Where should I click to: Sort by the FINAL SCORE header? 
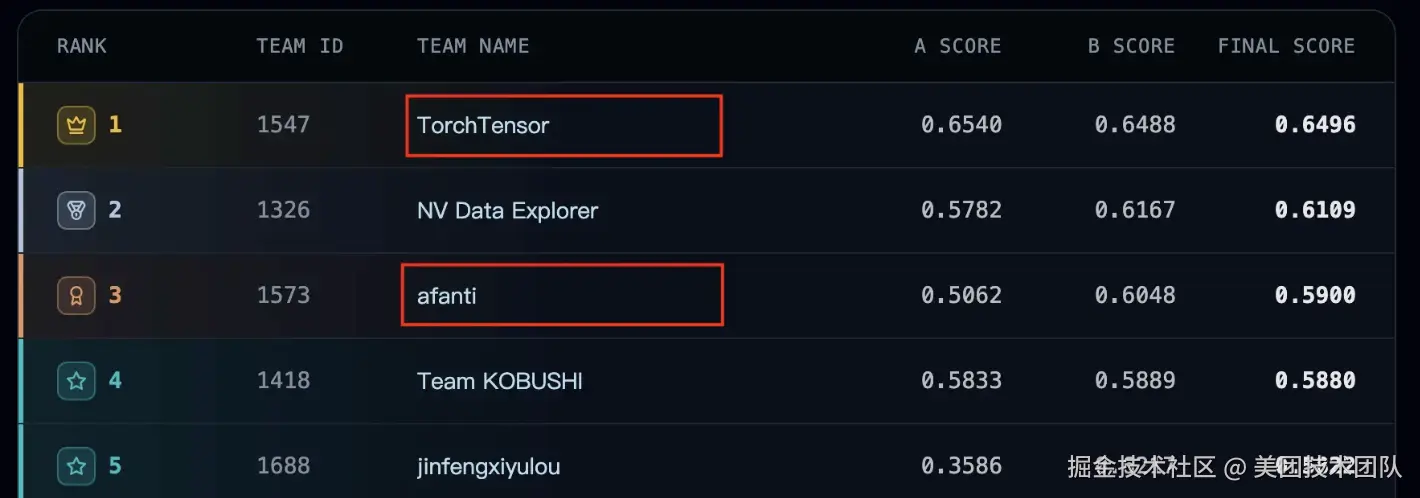pos(1286,46)
